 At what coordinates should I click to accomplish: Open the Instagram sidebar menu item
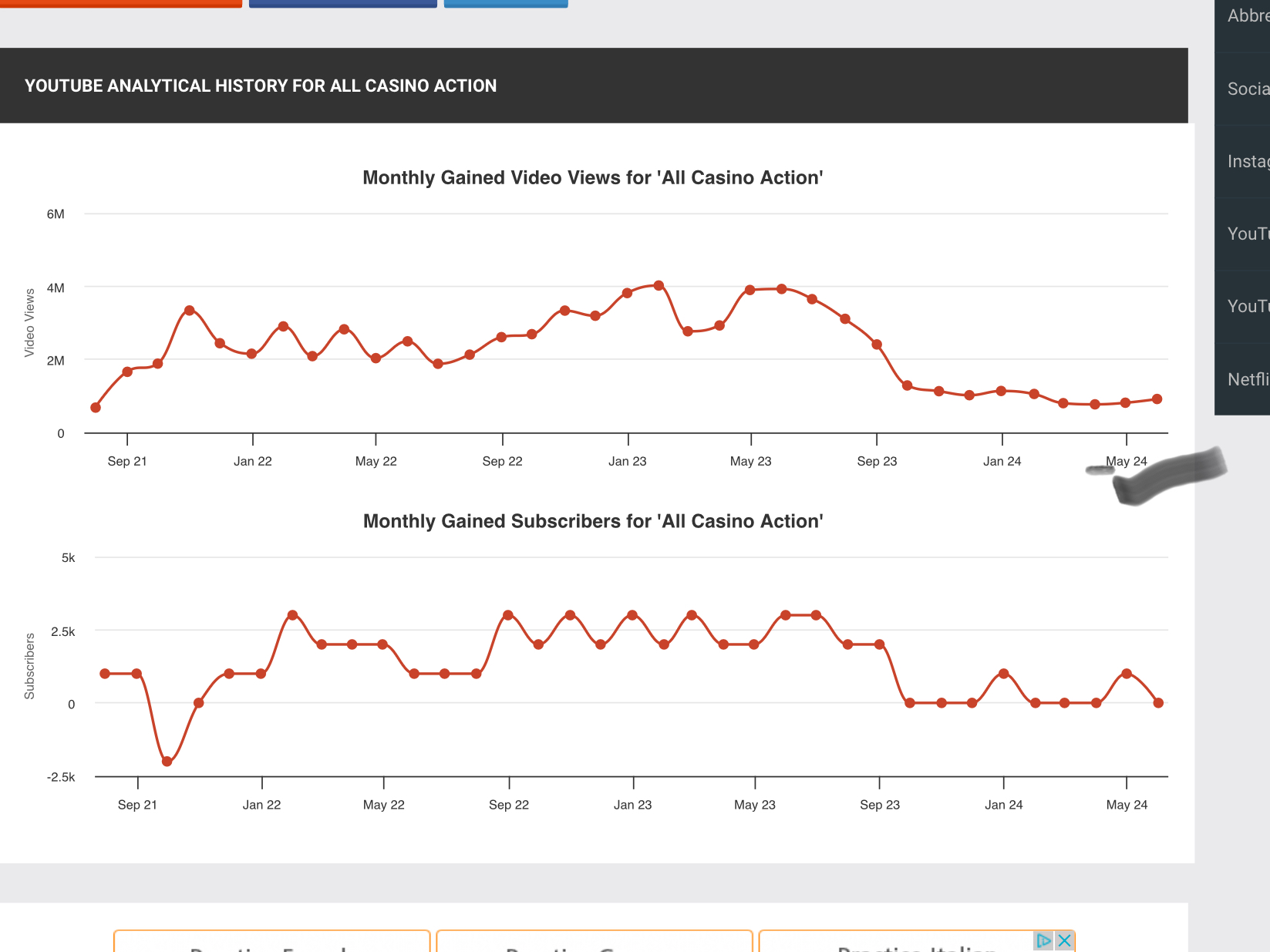1246,161
